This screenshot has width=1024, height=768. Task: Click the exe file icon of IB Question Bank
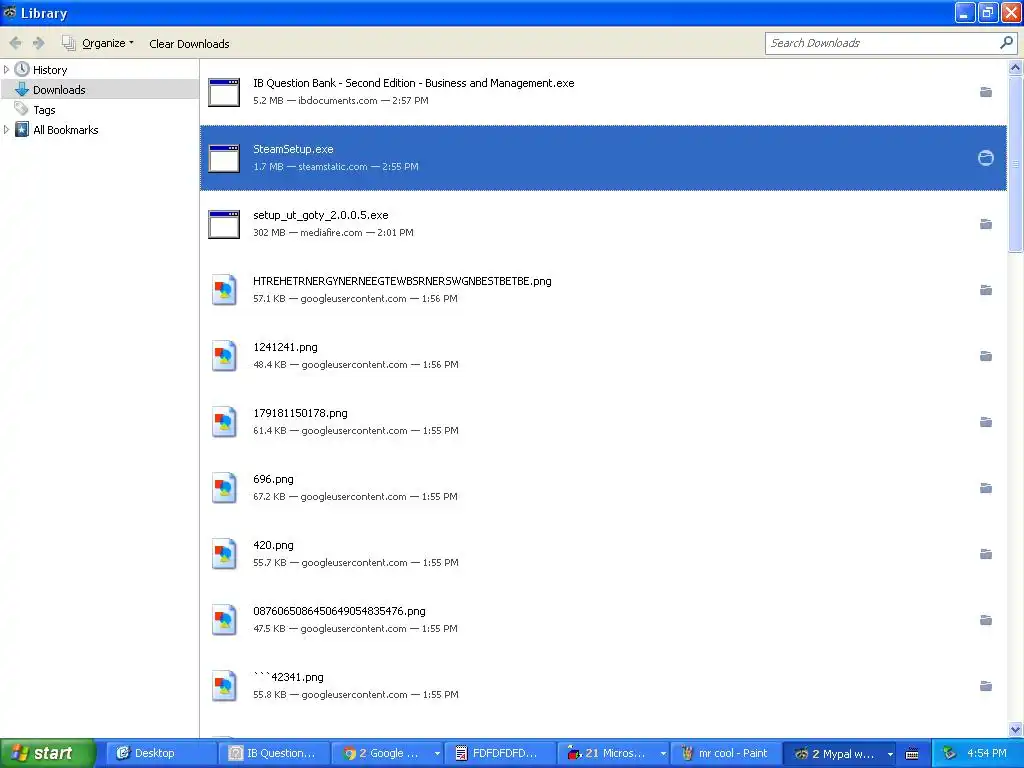224,92
